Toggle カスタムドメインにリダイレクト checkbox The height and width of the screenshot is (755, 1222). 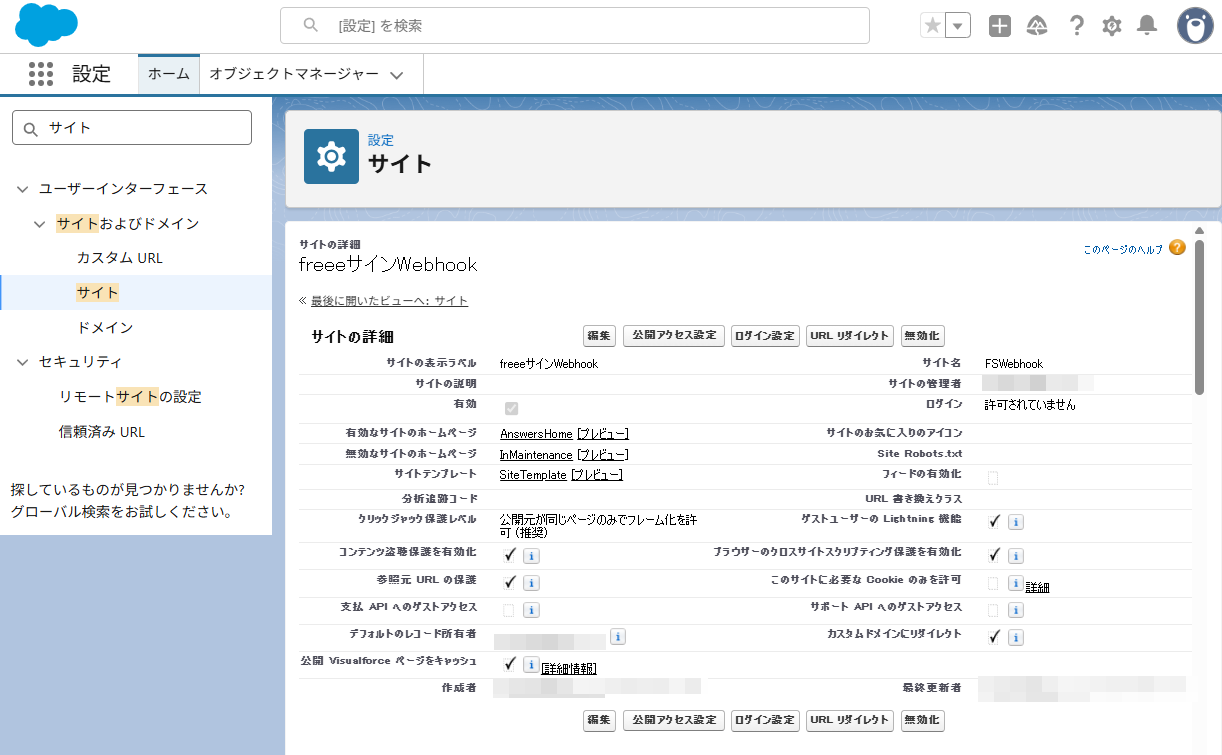coord(994,636)
